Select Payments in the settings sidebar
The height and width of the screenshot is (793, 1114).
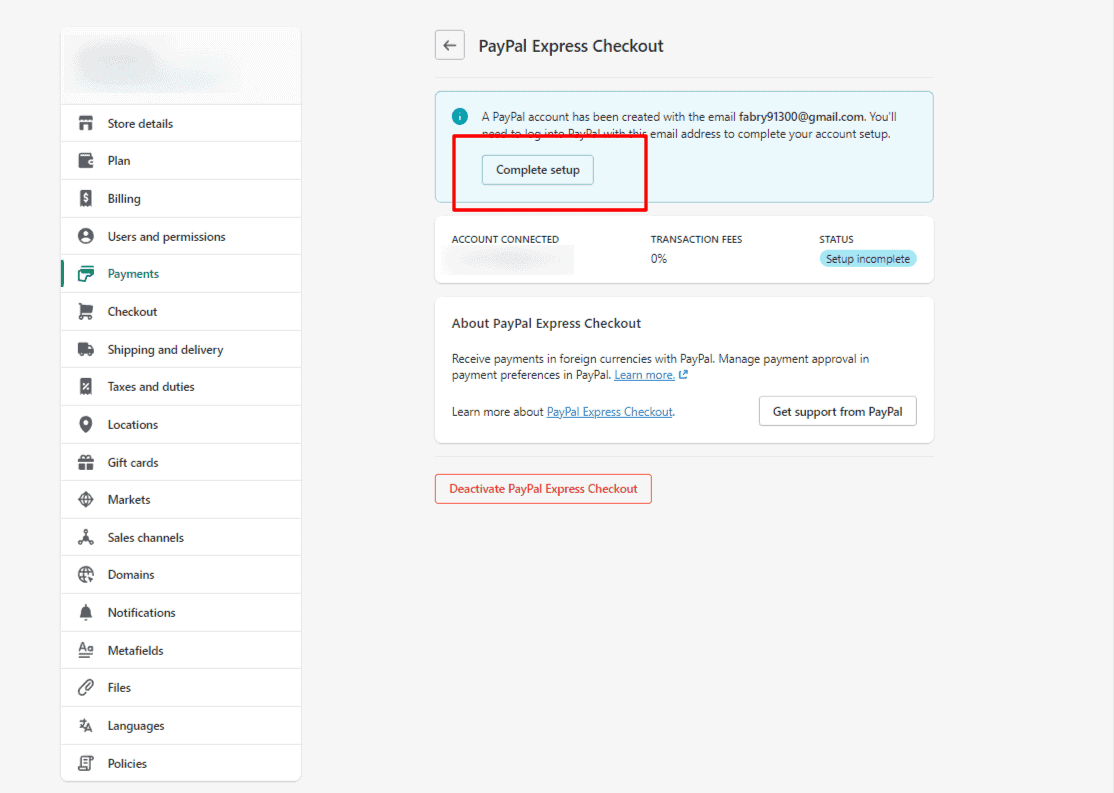tap(133, 273)
